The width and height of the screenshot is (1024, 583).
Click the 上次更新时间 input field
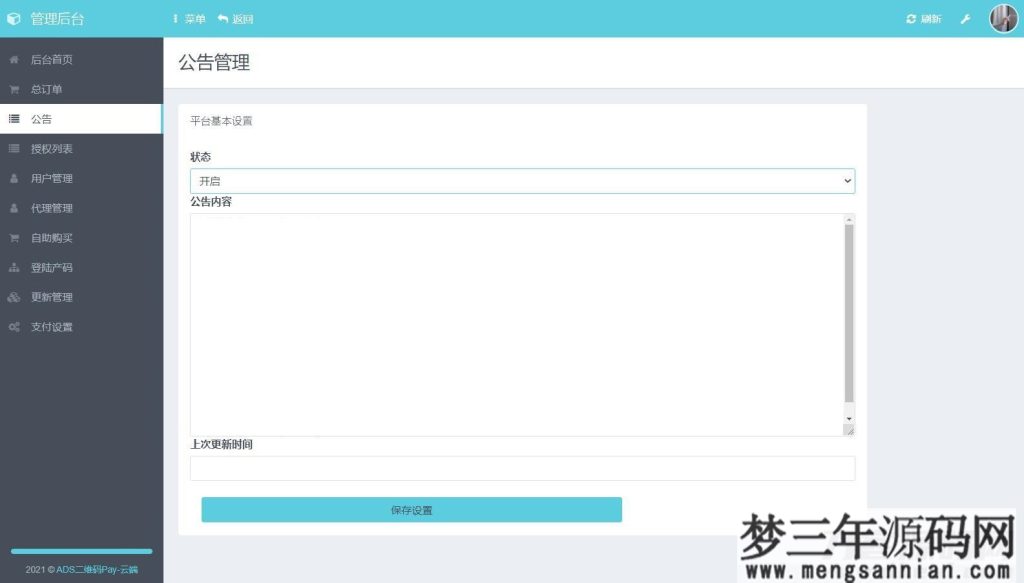pos(521,467)
